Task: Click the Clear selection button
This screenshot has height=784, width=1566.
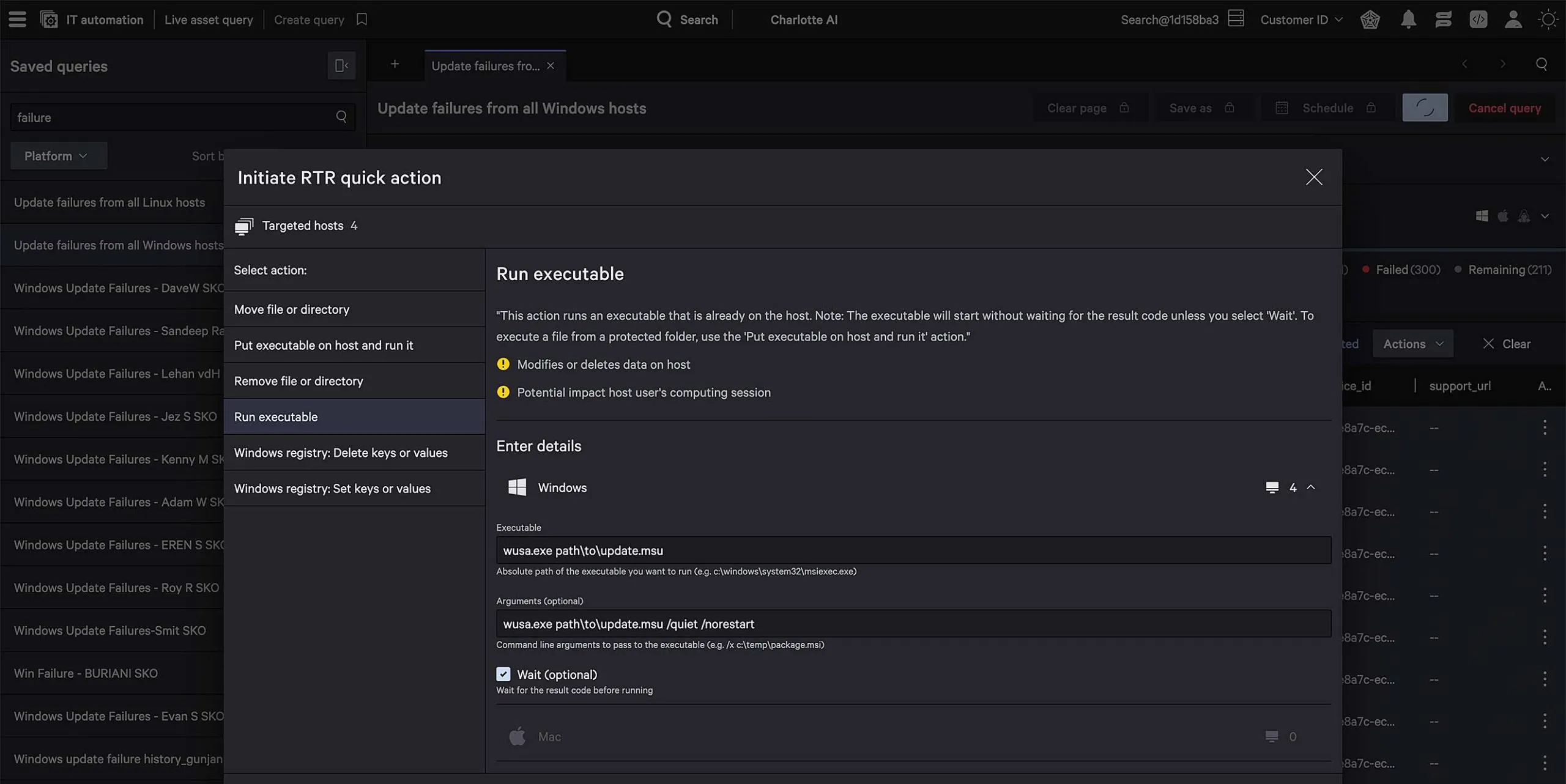Action: pyautogui.click(x=1507, y=344)
